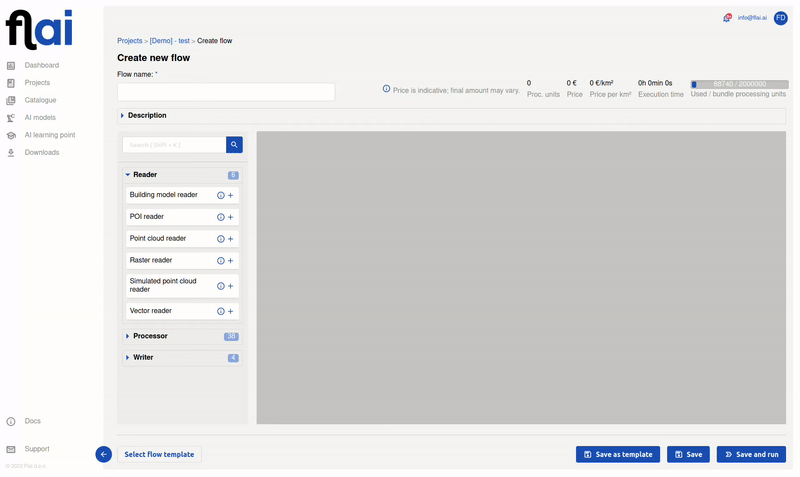
Task: Select the Vector reader label
Action: coord(151,311)
